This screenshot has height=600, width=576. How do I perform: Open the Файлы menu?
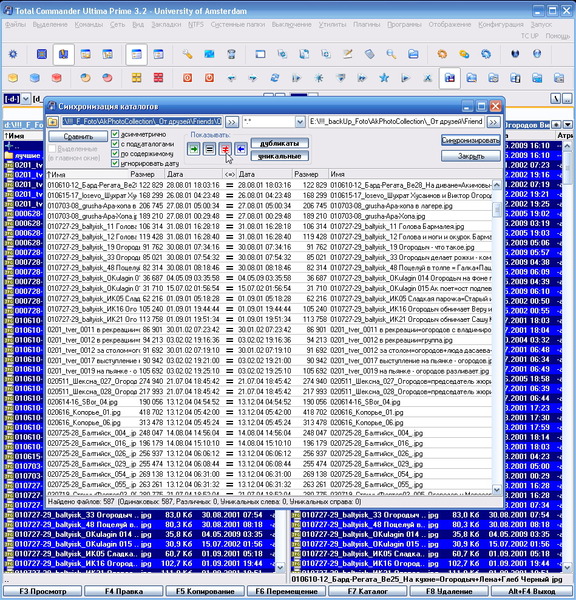point(15,24)
